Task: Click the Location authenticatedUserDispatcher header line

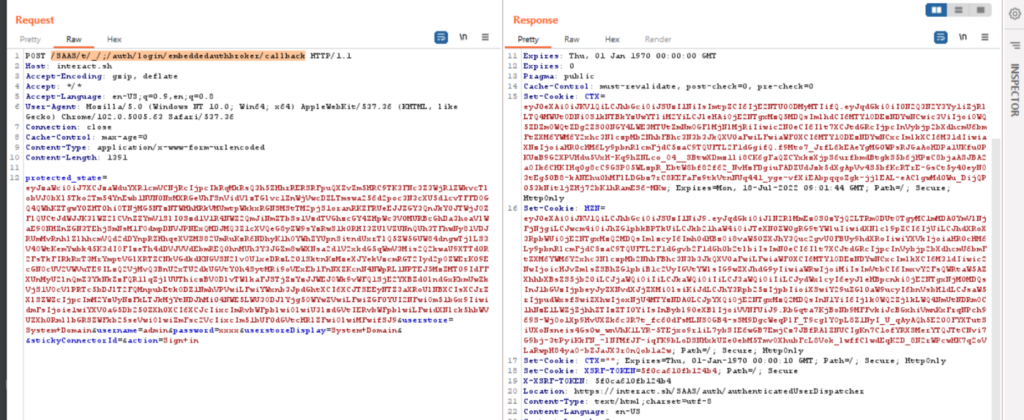Action: click(694, 391)
